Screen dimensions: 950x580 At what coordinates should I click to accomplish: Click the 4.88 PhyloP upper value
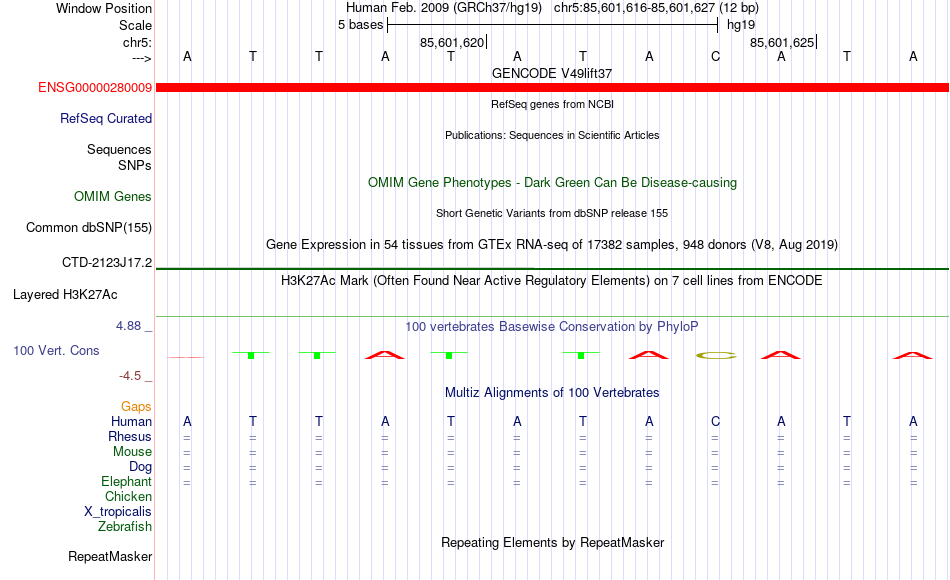128,325
